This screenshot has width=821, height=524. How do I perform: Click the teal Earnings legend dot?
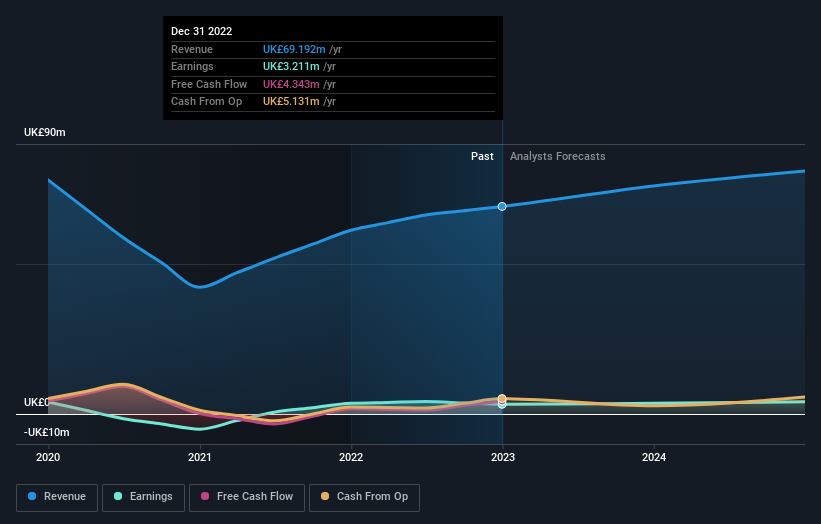click(x=118, y=496)
